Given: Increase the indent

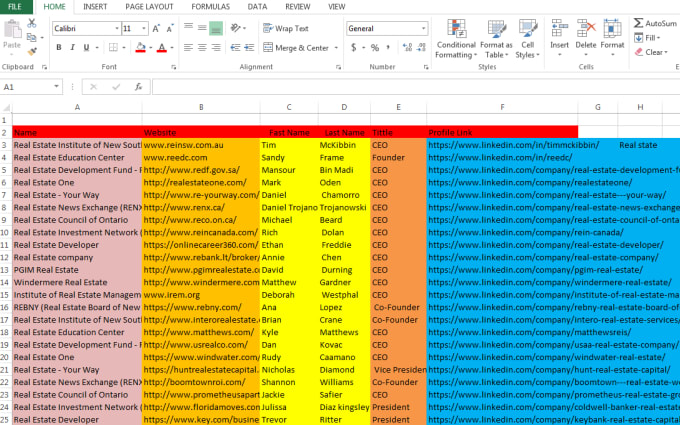Looking at the screenshot, I should pos(249,48).
